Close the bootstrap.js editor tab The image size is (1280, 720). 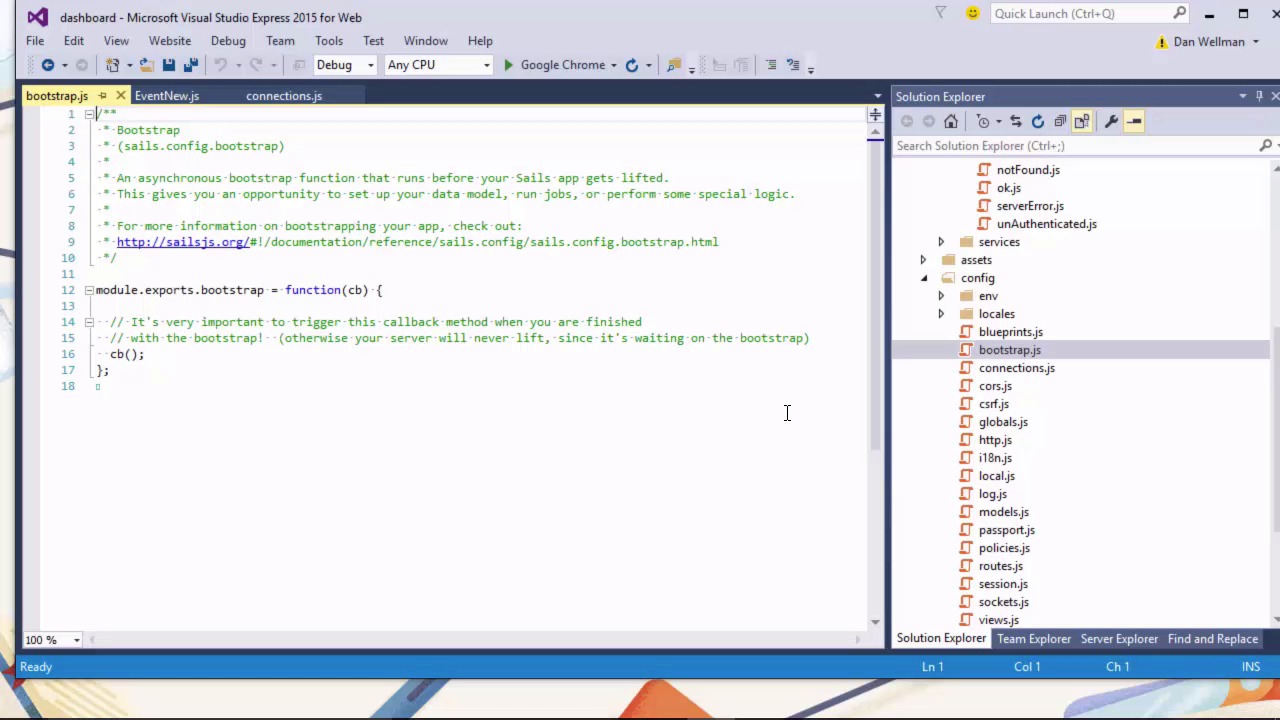[x=120, y=96]
